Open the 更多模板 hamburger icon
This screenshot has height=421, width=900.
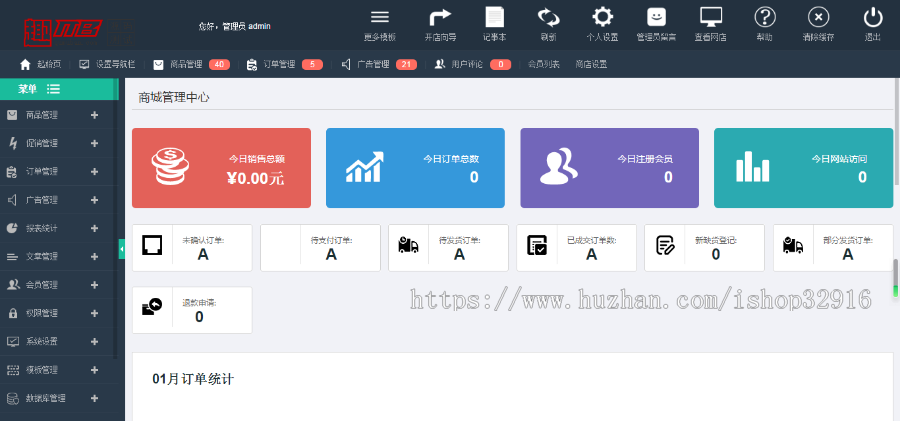point(380,17)
